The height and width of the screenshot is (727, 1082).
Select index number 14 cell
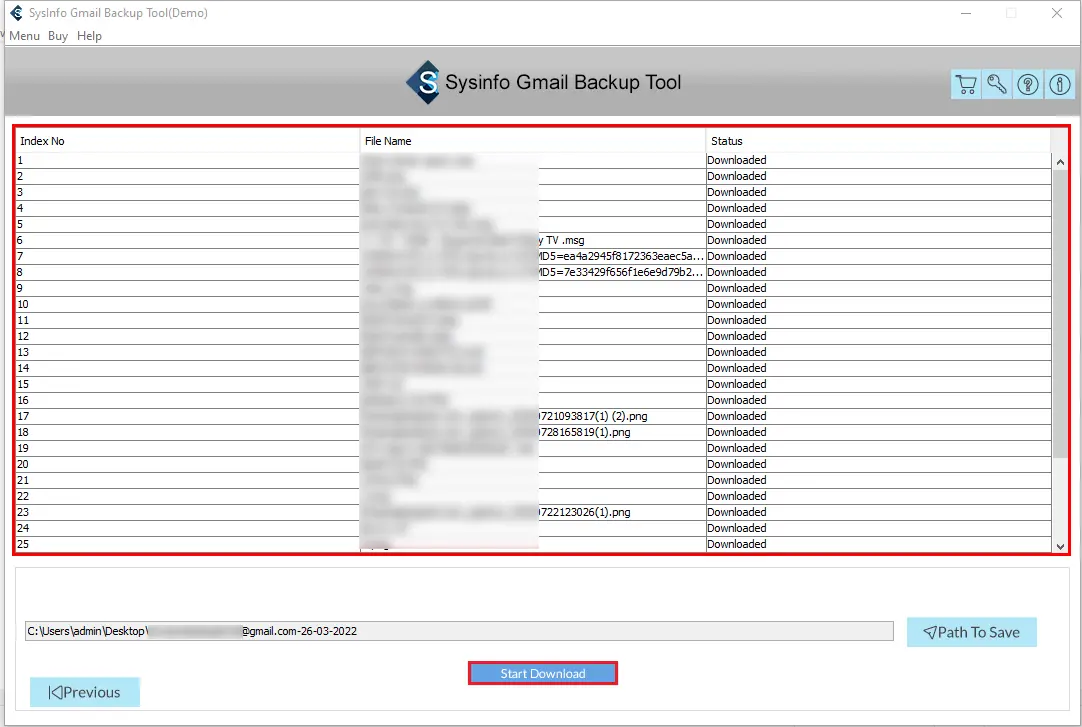tap(187, 368)
